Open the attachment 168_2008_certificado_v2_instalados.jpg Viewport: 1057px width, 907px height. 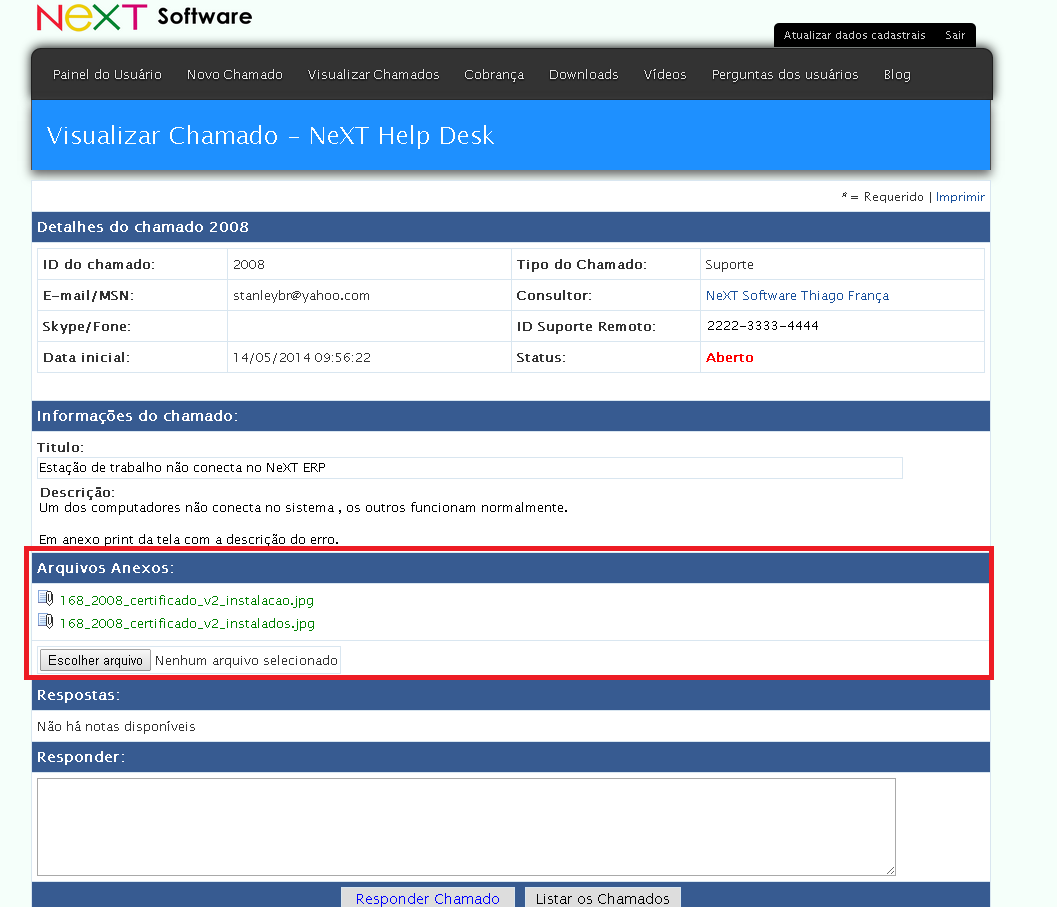point(186,623)
